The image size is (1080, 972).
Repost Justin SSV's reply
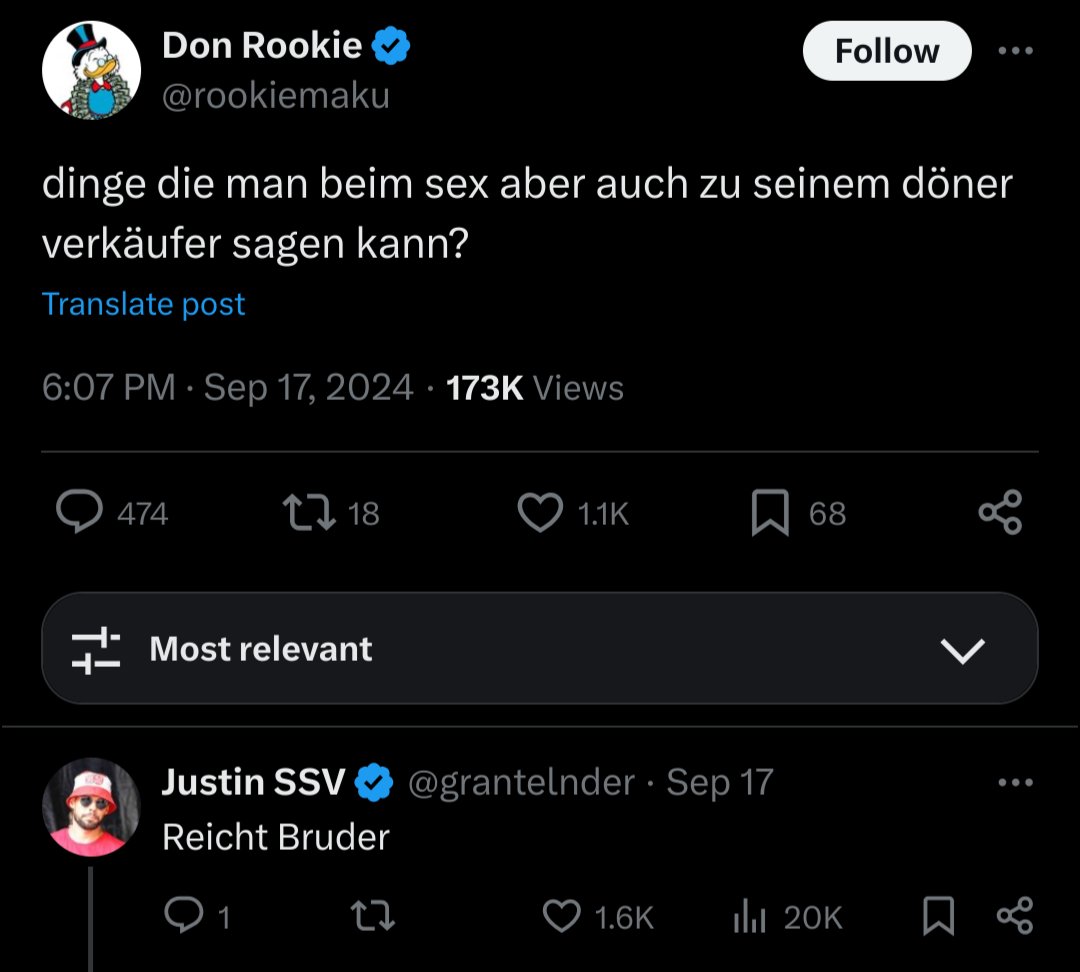pos(376,916)
